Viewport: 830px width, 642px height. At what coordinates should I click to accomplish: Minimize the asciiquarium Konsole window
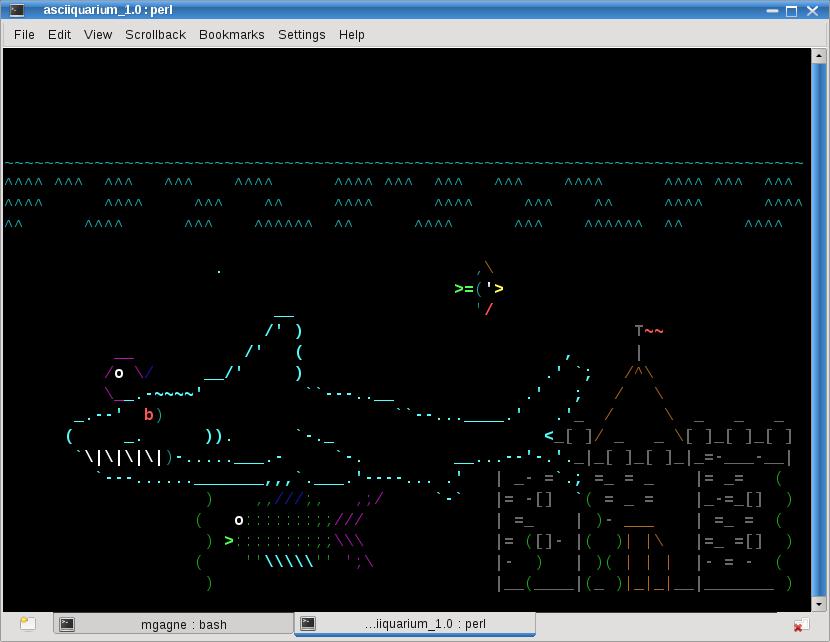coord(770,11)
